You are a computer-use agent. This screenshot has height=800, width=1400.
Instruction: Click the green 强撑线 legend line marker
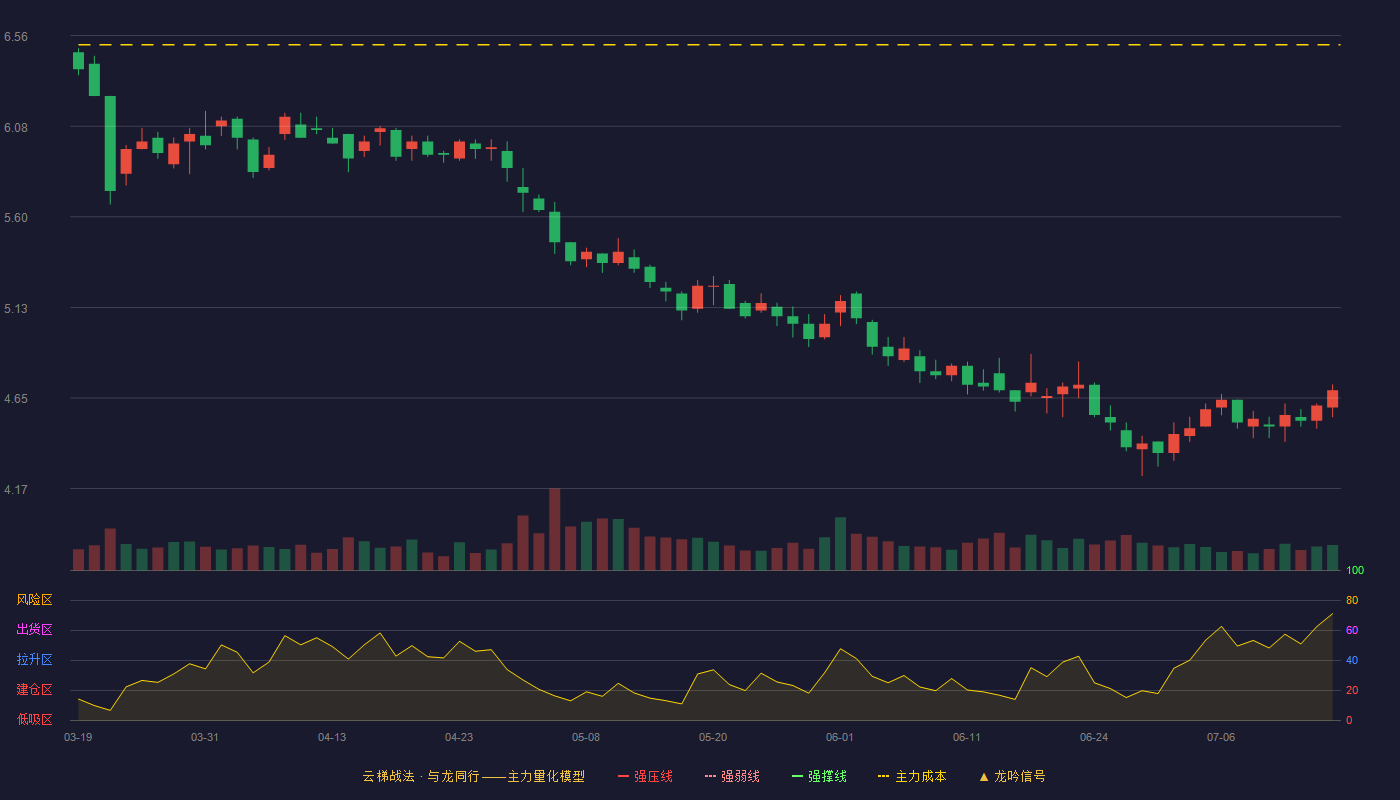tap(797, 776)
